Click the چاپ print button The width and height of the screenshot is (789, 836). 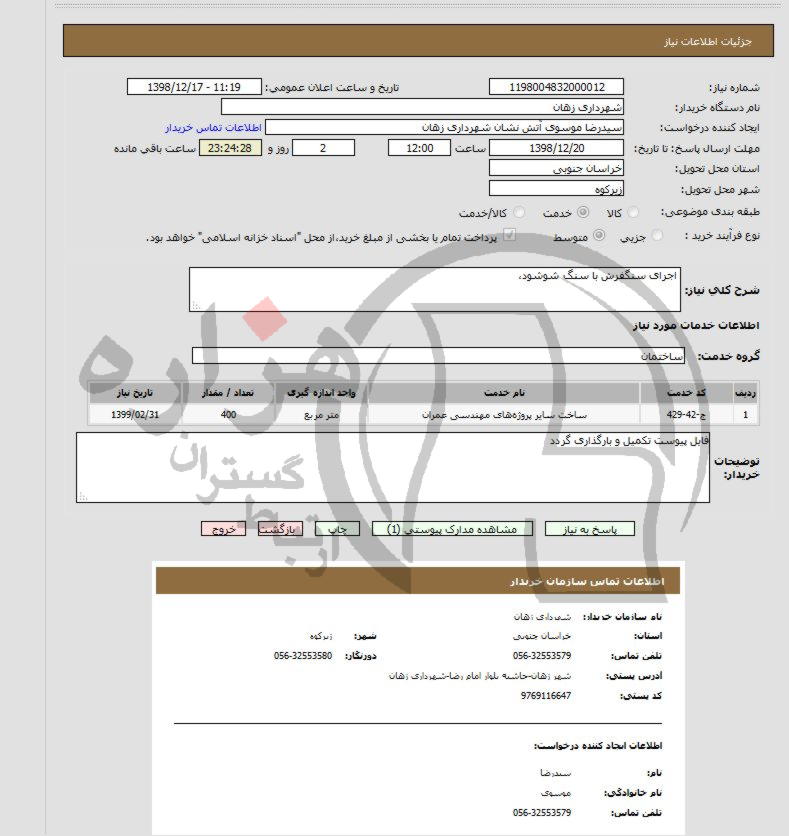(x=337, y=529)
